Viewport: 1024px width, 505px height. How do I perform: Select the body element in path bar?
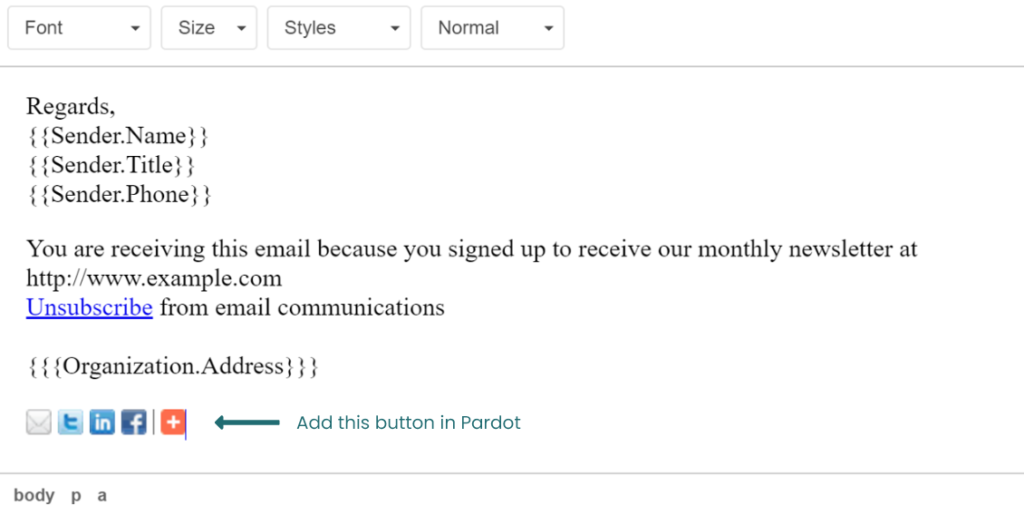coord(34,495)
